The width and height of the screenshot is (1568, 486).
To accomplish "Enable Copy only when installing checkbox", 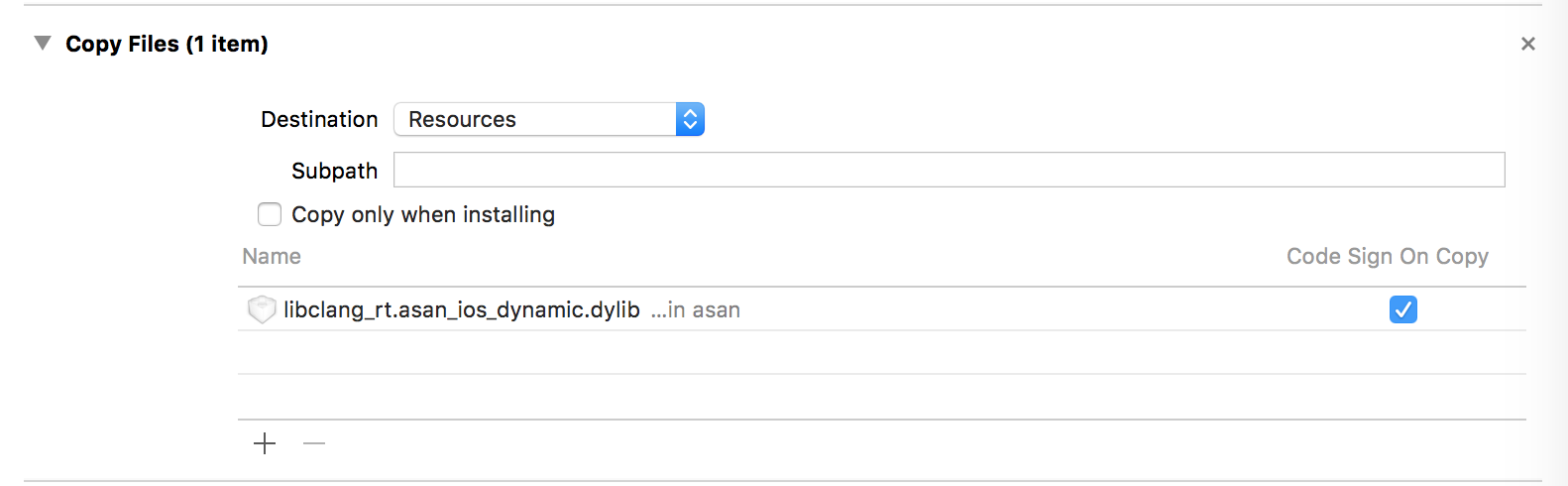I will pos(270,214).
